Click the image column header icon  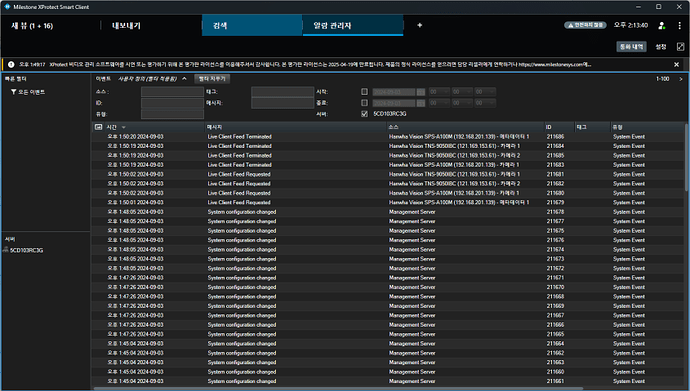point(99,127)
